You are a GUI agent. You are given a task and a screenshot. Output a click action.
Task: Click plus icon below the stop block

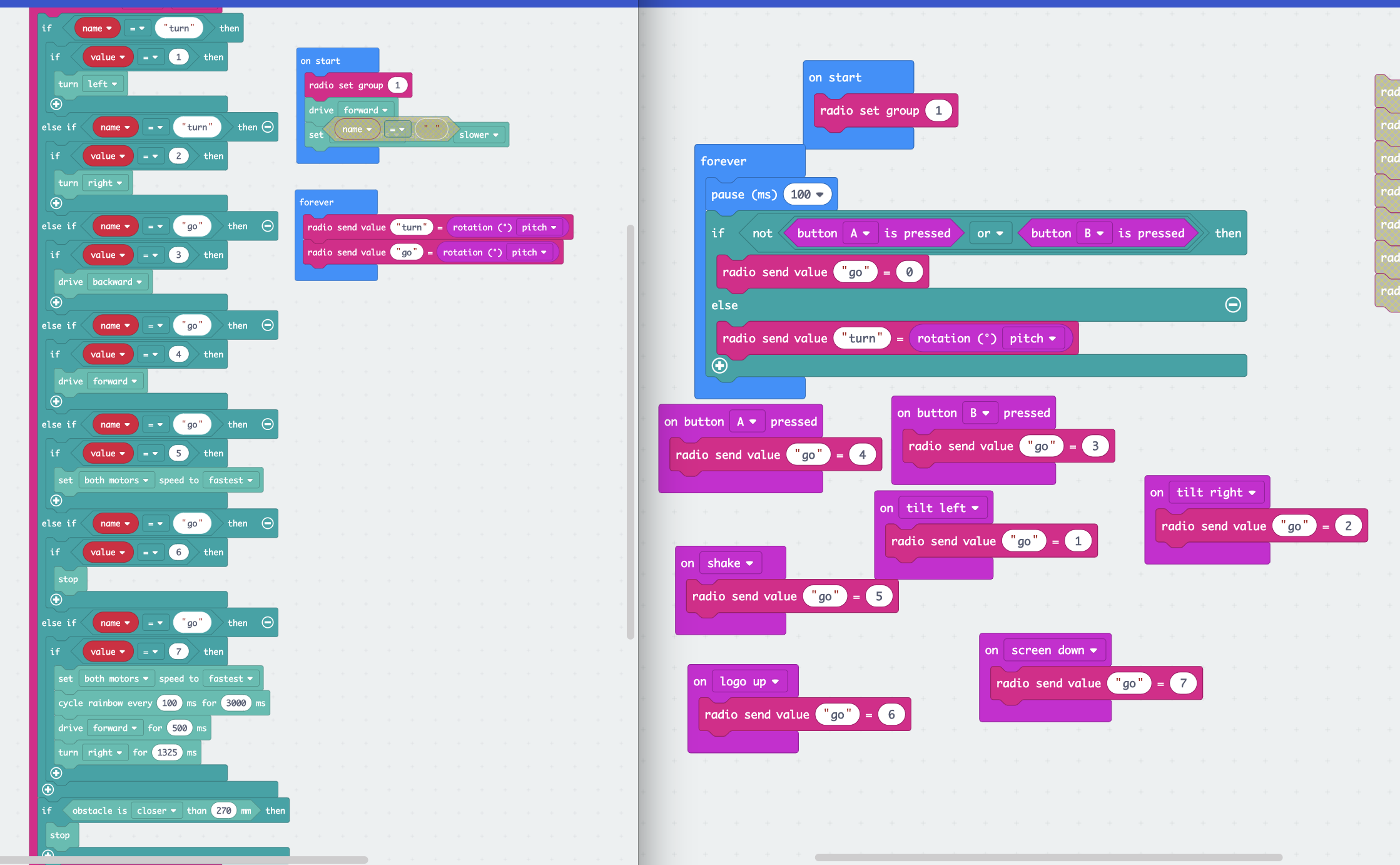pos(56,600)
